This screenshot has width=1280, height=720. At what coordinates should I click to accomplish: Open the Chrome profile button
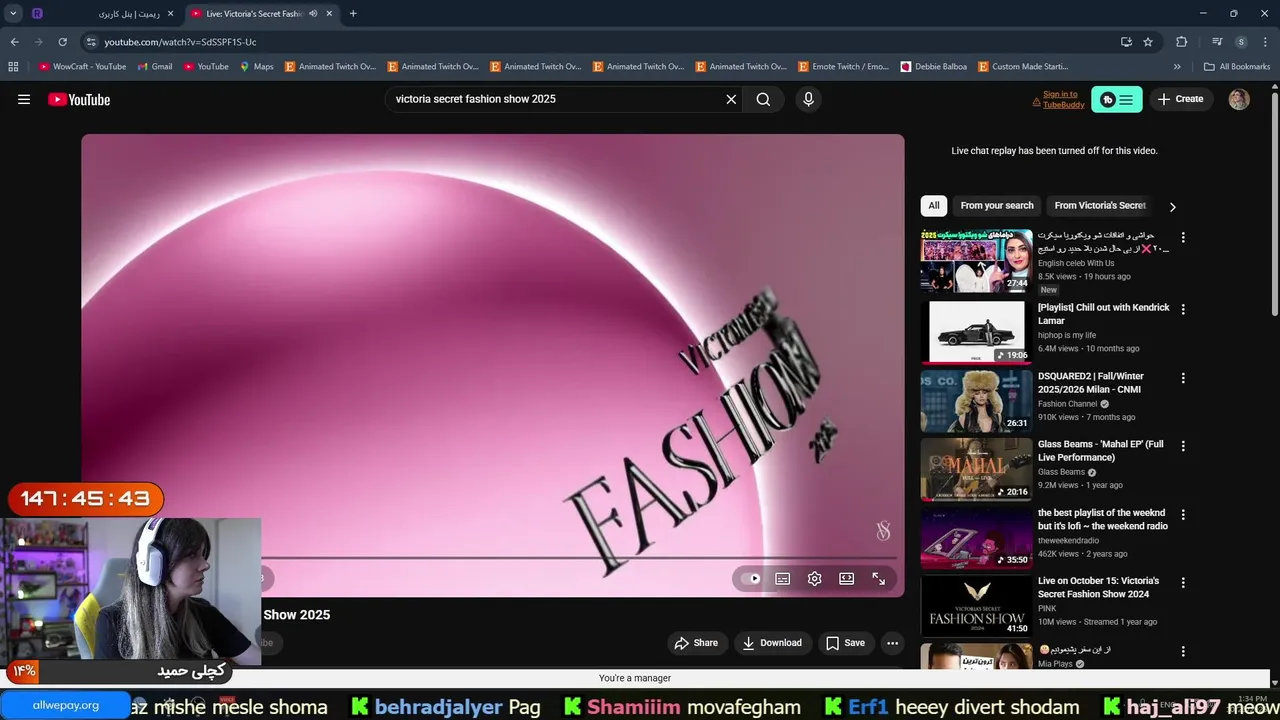[x=1241, y=42]
